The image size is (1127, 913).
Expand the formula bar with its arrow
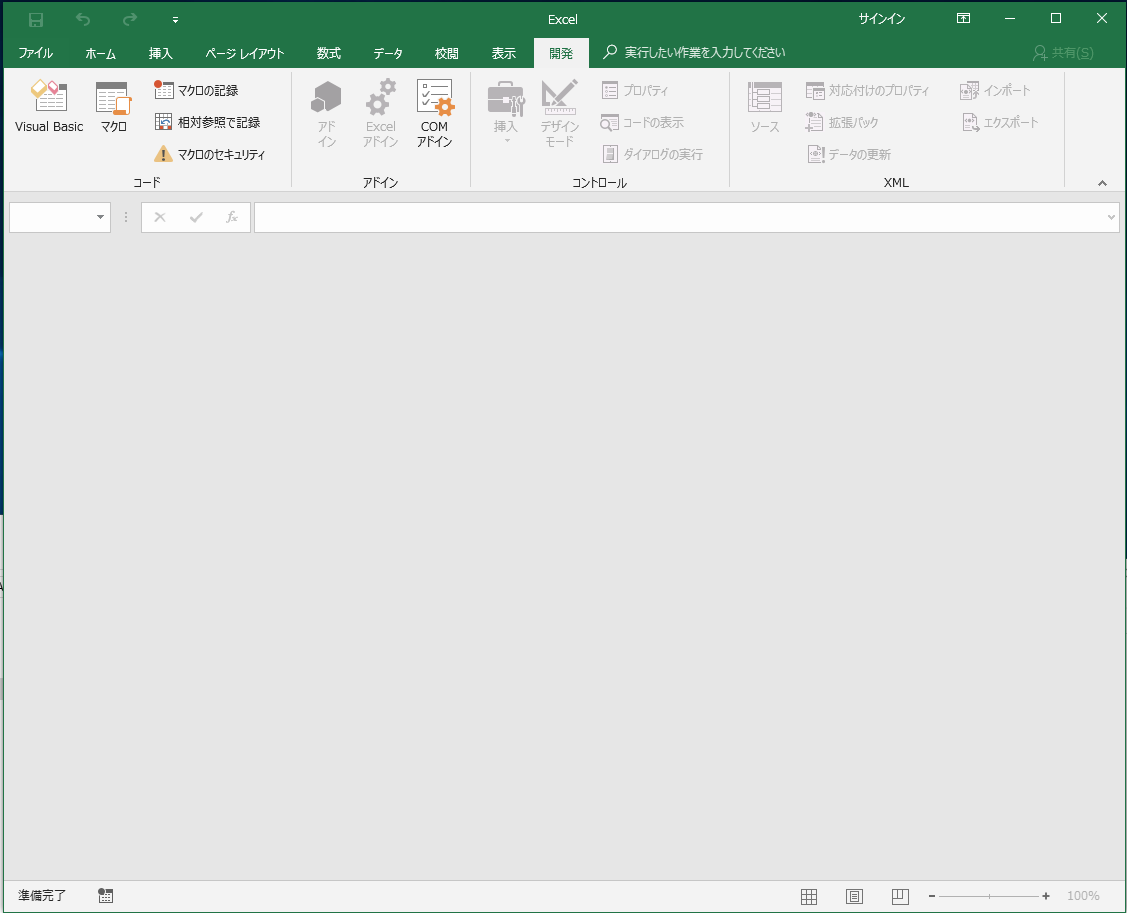[x=1110, y=217]
